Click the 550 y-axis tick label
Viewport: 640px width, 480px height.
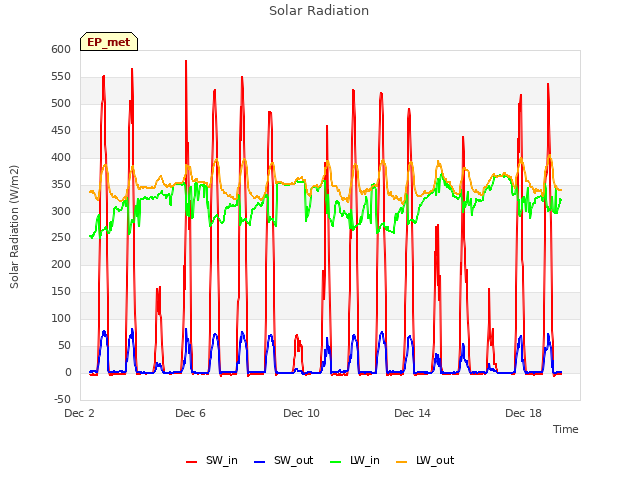click(61, 76)
